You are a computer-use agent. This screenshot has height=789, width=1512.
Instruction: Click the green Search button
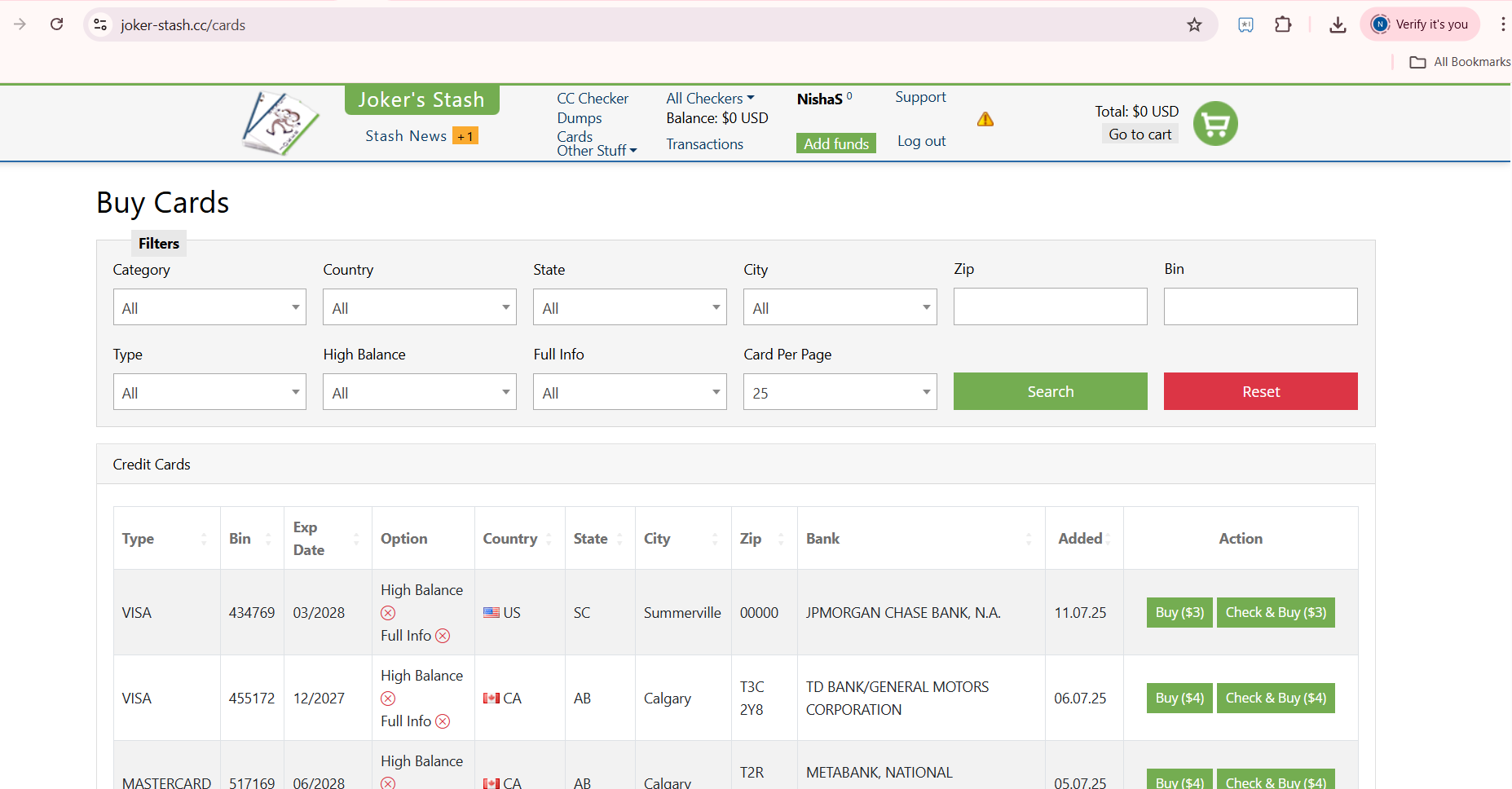[1051, 391]
